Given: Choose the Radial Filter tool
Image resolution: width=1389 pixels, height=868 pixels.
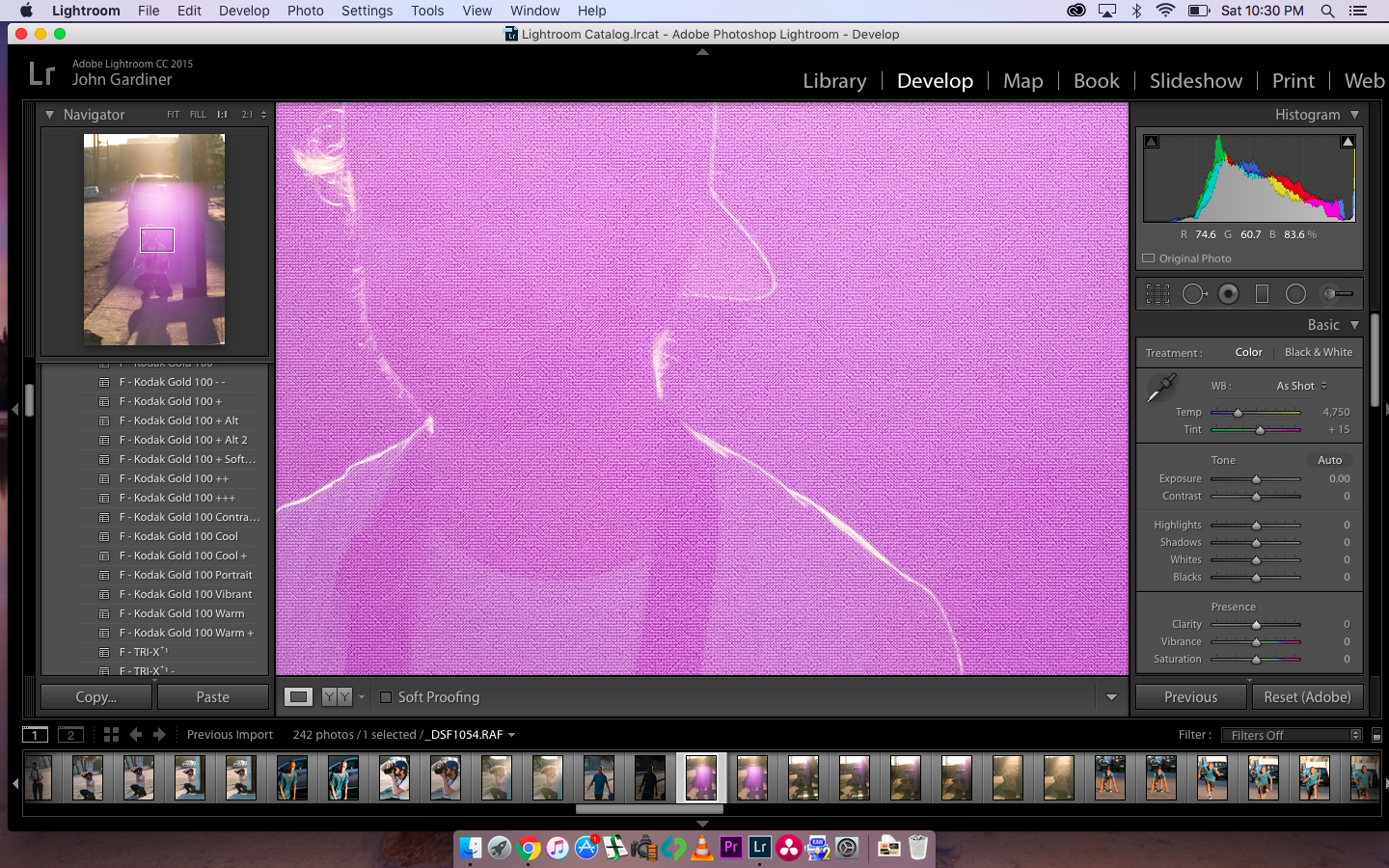Looking at the screenshot, I should click(1295, 294).
